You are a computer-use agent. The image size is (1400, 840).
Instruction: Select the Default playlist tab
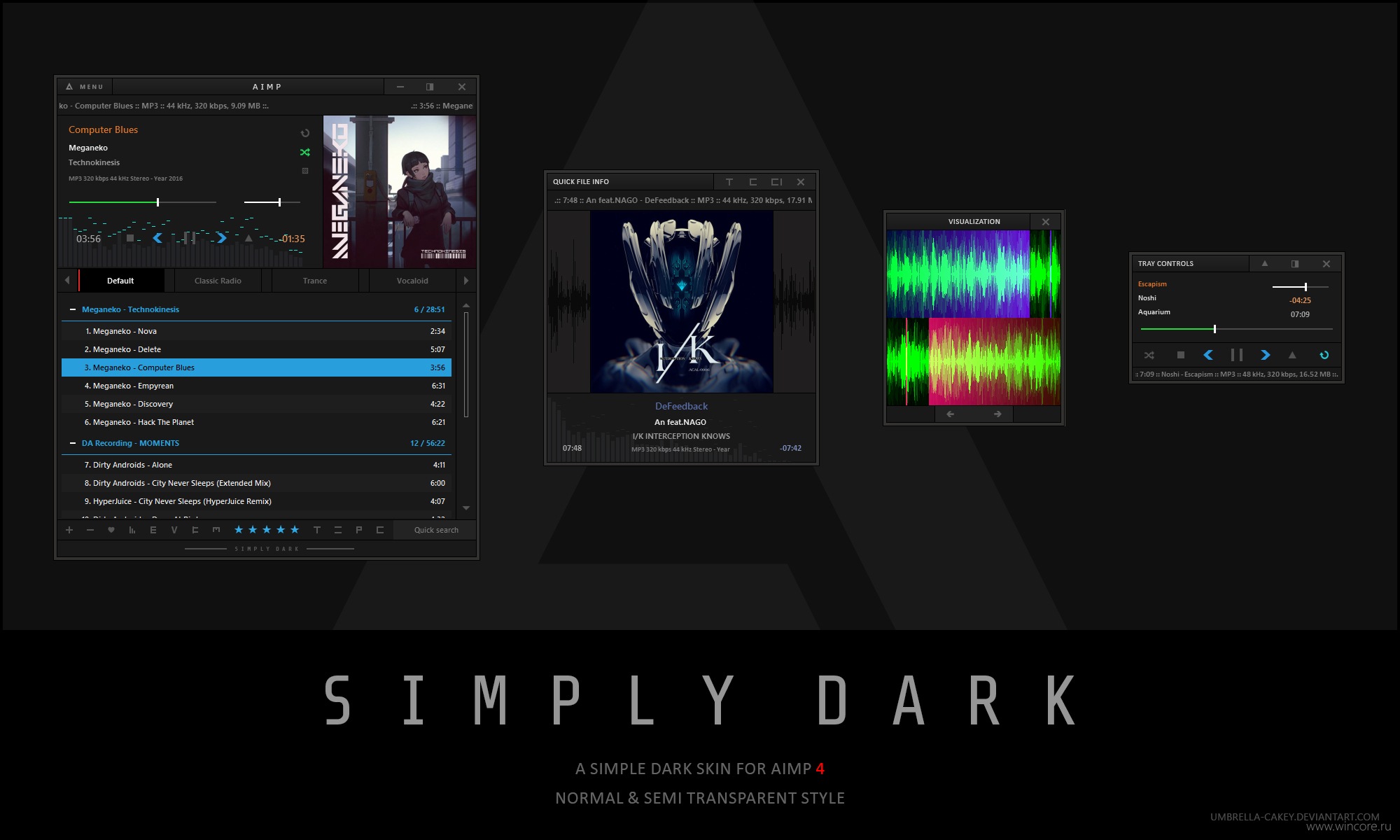pos(120,281)
